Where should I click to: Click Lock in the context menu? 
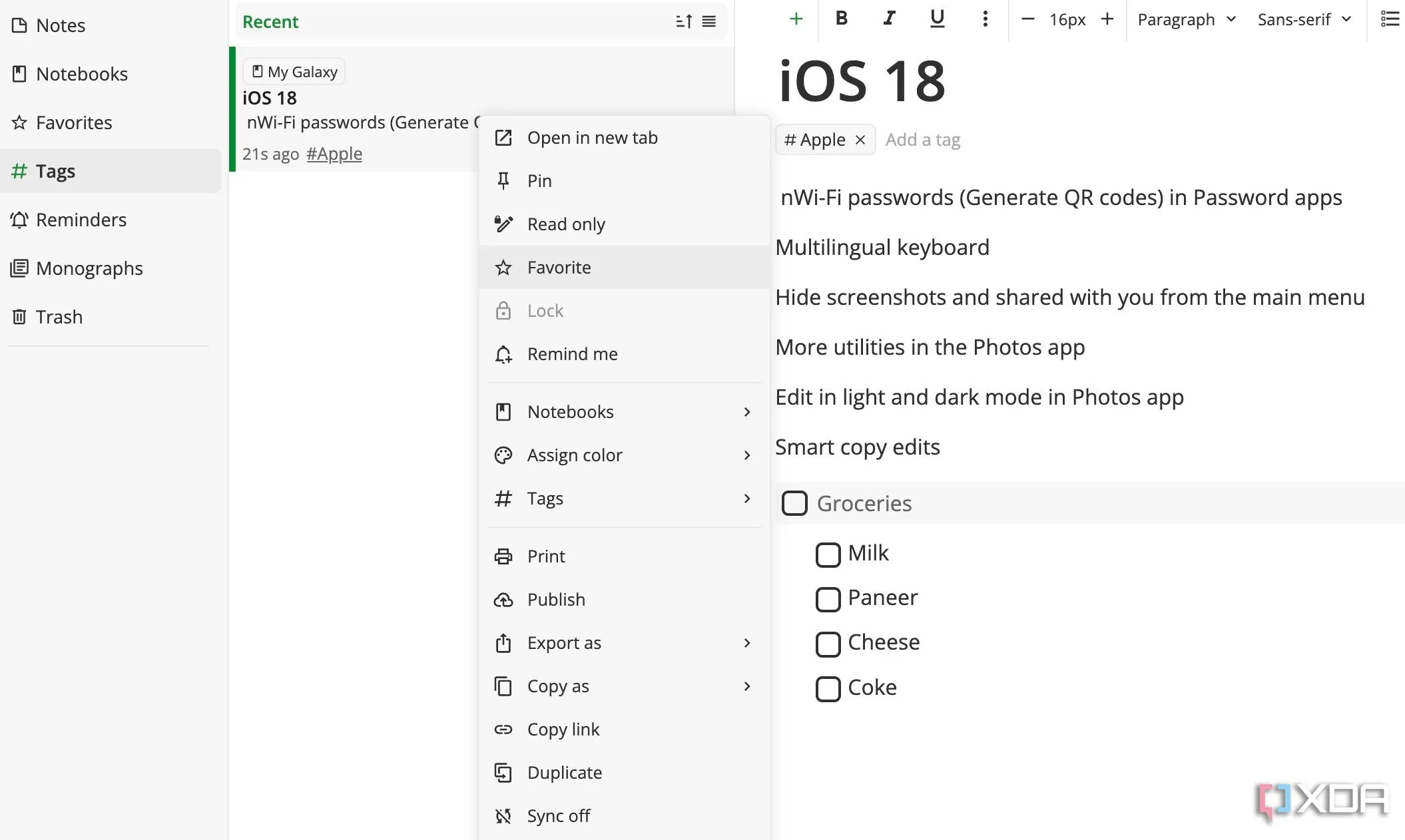[625, 311]
